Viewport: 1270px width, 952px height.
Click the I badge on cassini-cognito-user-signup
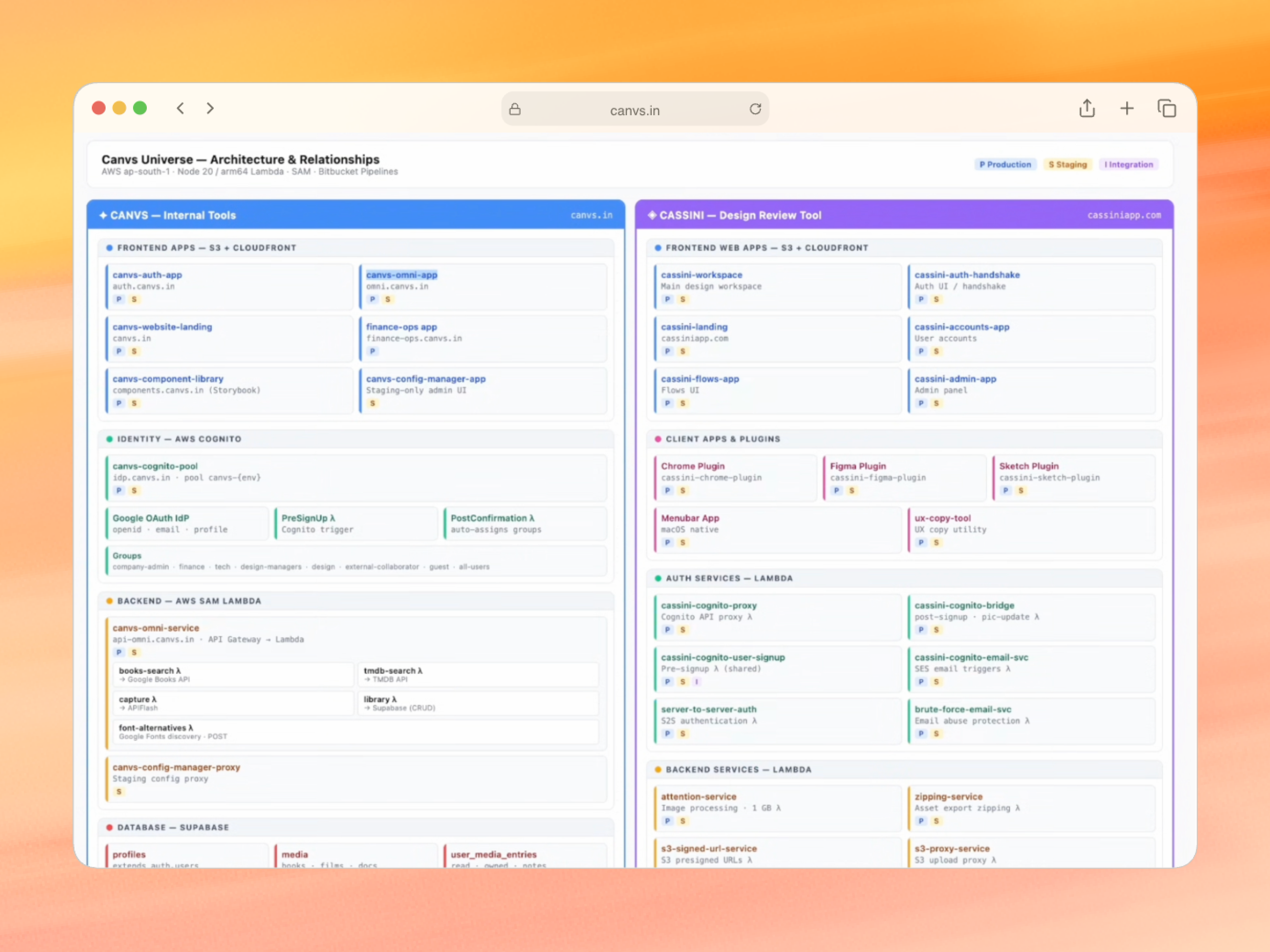pyautogui.click(x=697, y=682)
